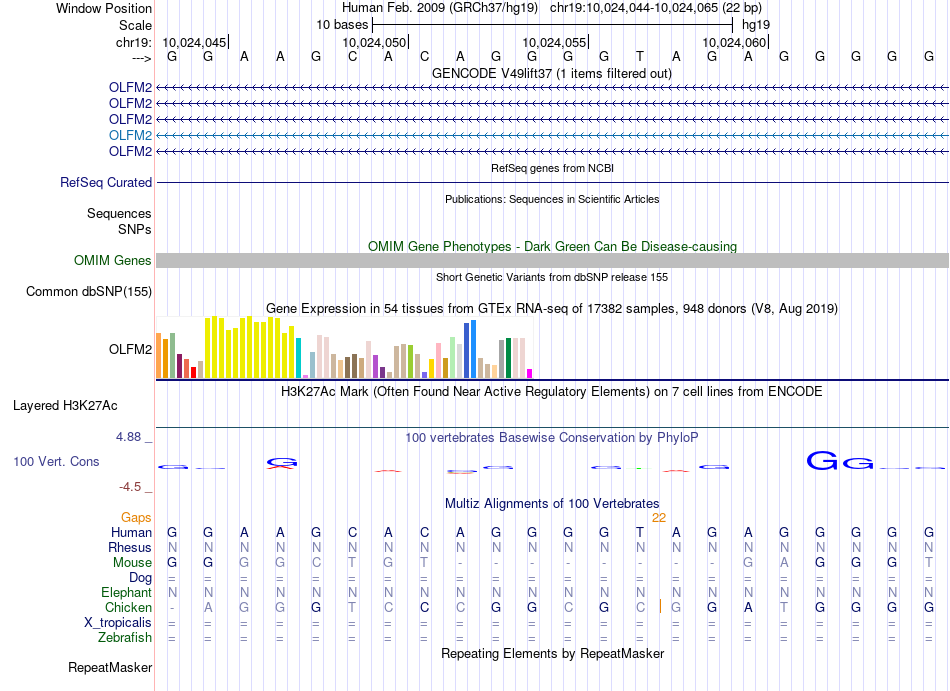The height and width of the screenshot is (691, 950).
Task: Click the ---> sequence direction arrow label
Action: click(141, 59)
